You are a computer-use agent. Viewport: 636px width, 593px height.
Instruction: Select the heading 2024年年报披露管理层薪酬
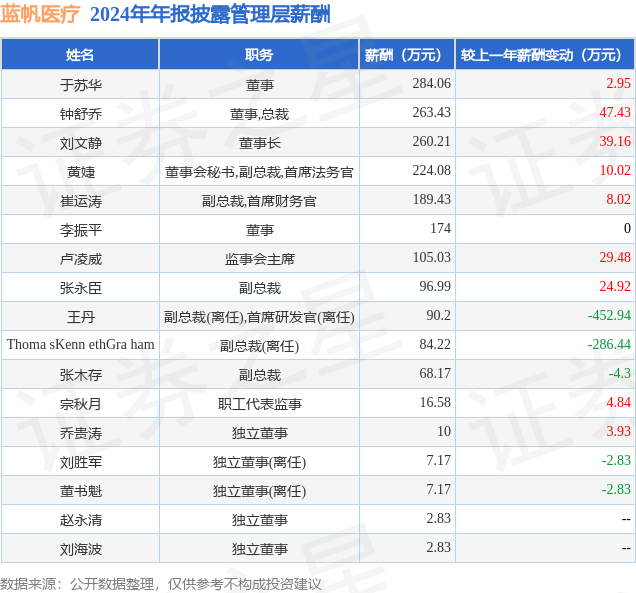[210, 15]
